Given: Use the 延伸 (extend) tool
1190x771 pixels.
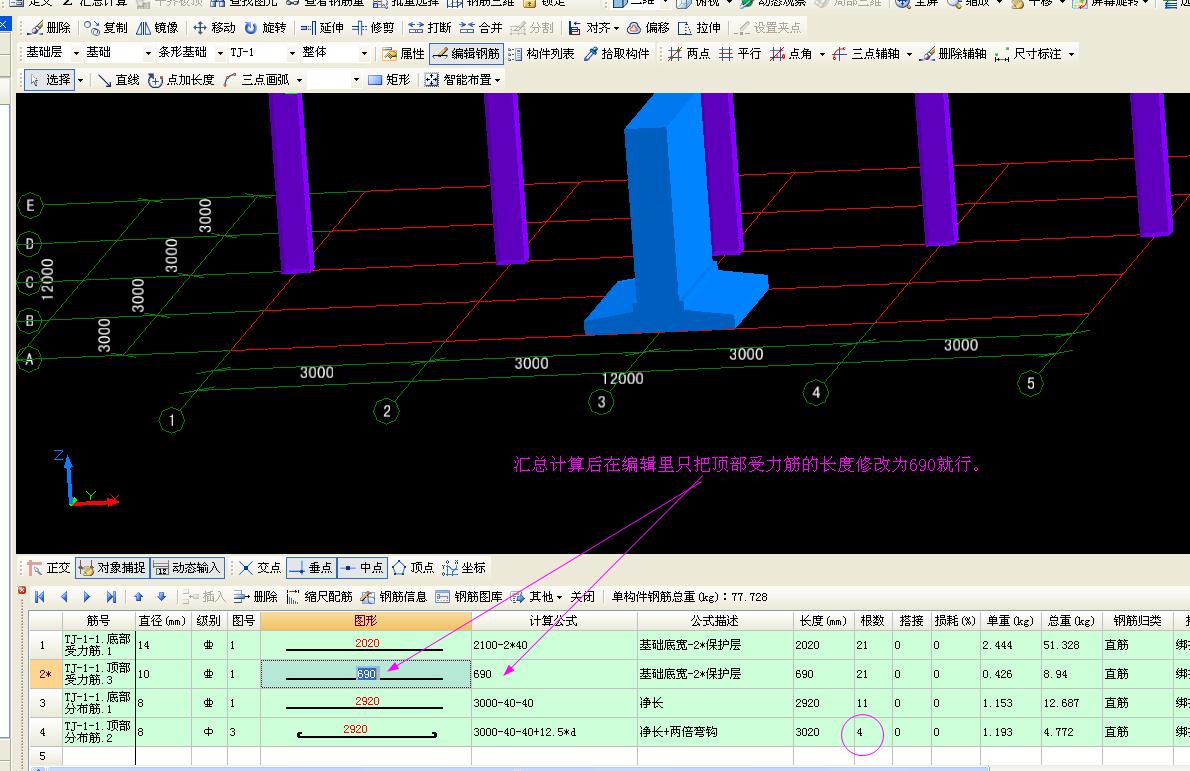Looking at the screenshot, I should [323, 28].
